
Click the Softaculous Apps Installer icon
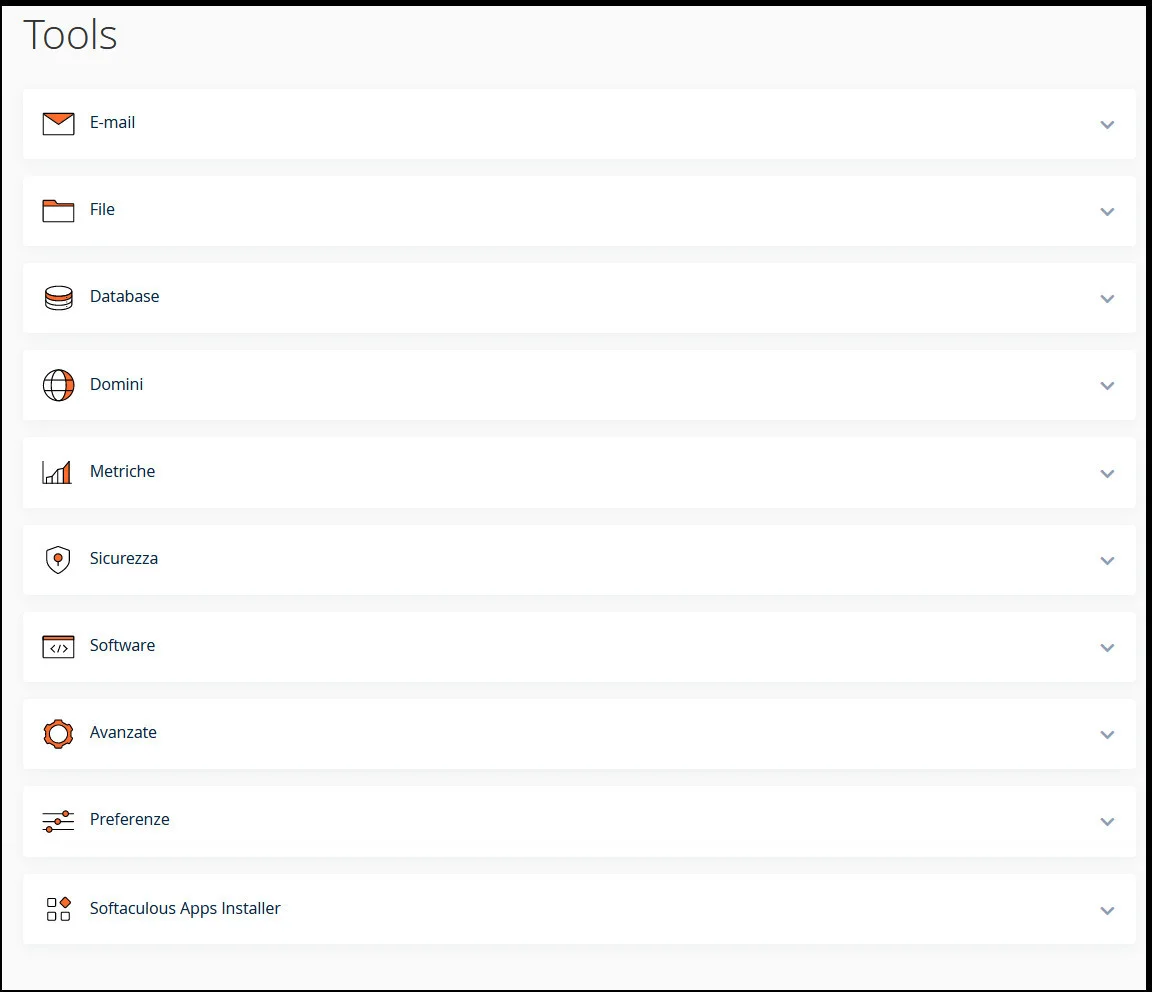[x=58, y=908]
